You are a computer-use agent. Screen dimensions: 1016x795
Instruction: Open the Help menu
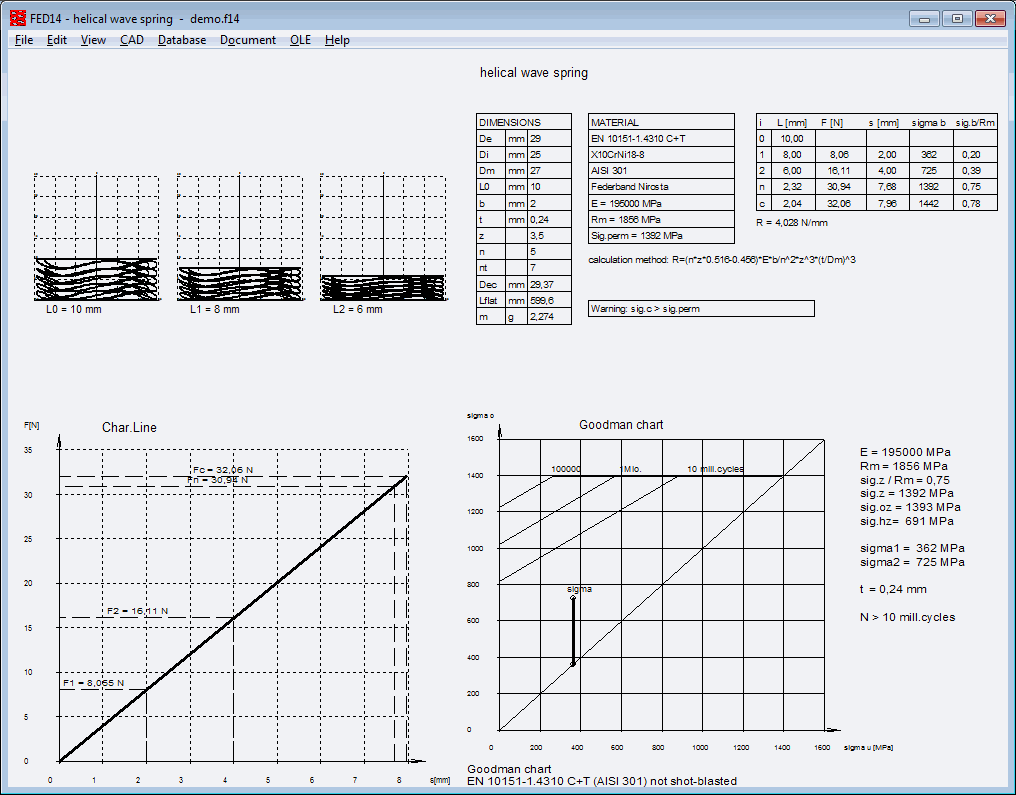point(337,40)
